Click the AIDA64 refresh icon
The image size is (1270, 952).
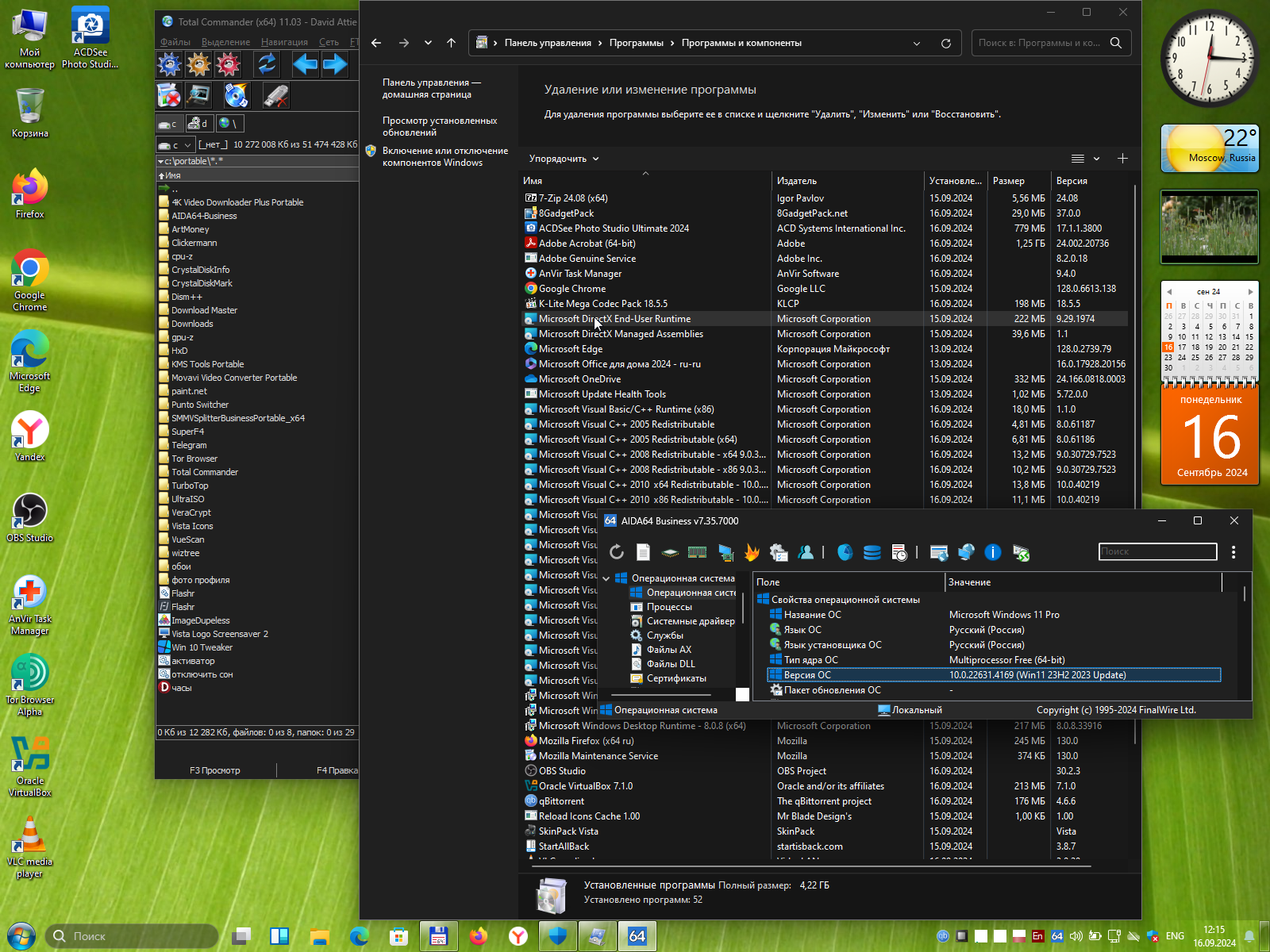point(617,552)
